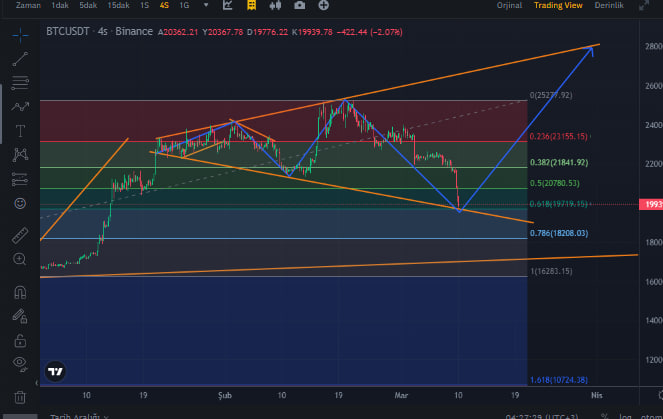
Task: Open the Derinlik depth view
Action: coord(609,5)
